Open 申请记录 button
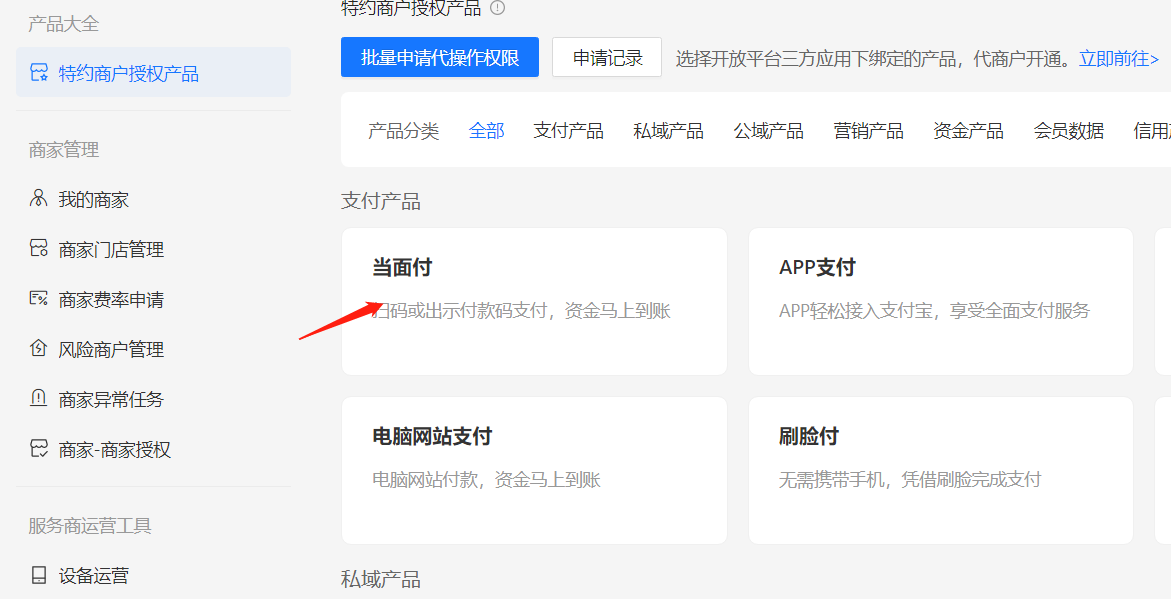This screenshot has width=1171, height=599. click(607, 58)
